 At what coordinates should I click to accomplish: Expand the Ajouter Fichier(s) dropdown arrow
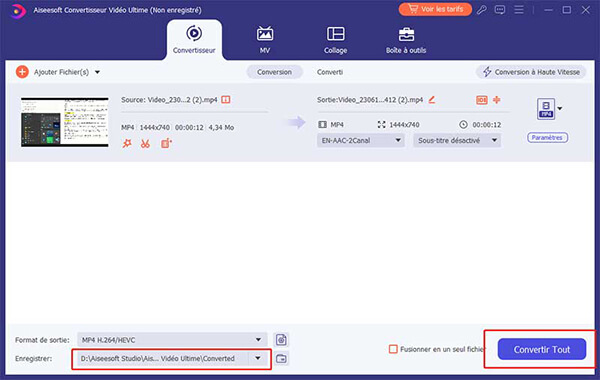(x=97, y=72)
